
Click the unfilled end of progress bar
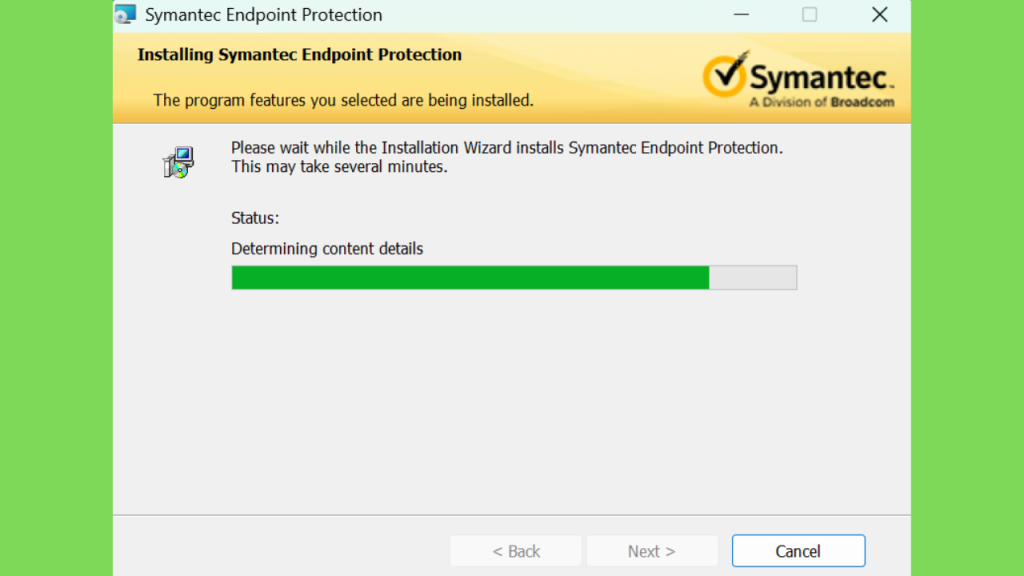(753, 278)
